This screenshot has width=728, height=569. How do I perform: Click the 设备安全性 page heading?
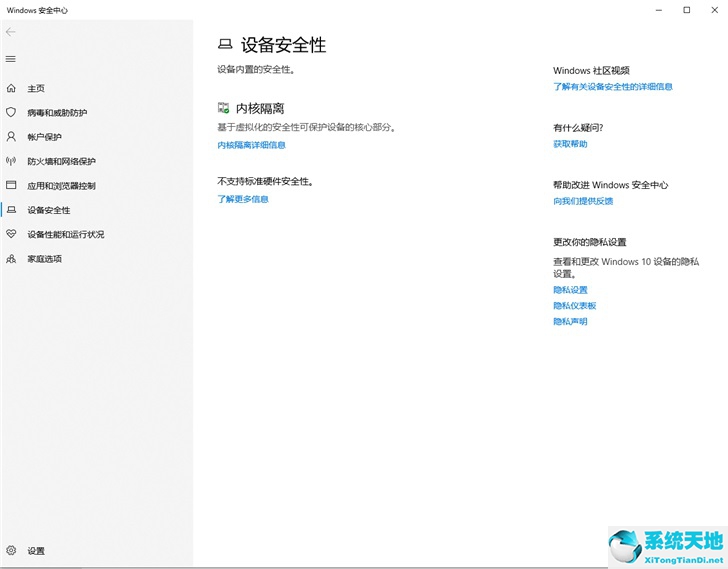pos(283,45)
